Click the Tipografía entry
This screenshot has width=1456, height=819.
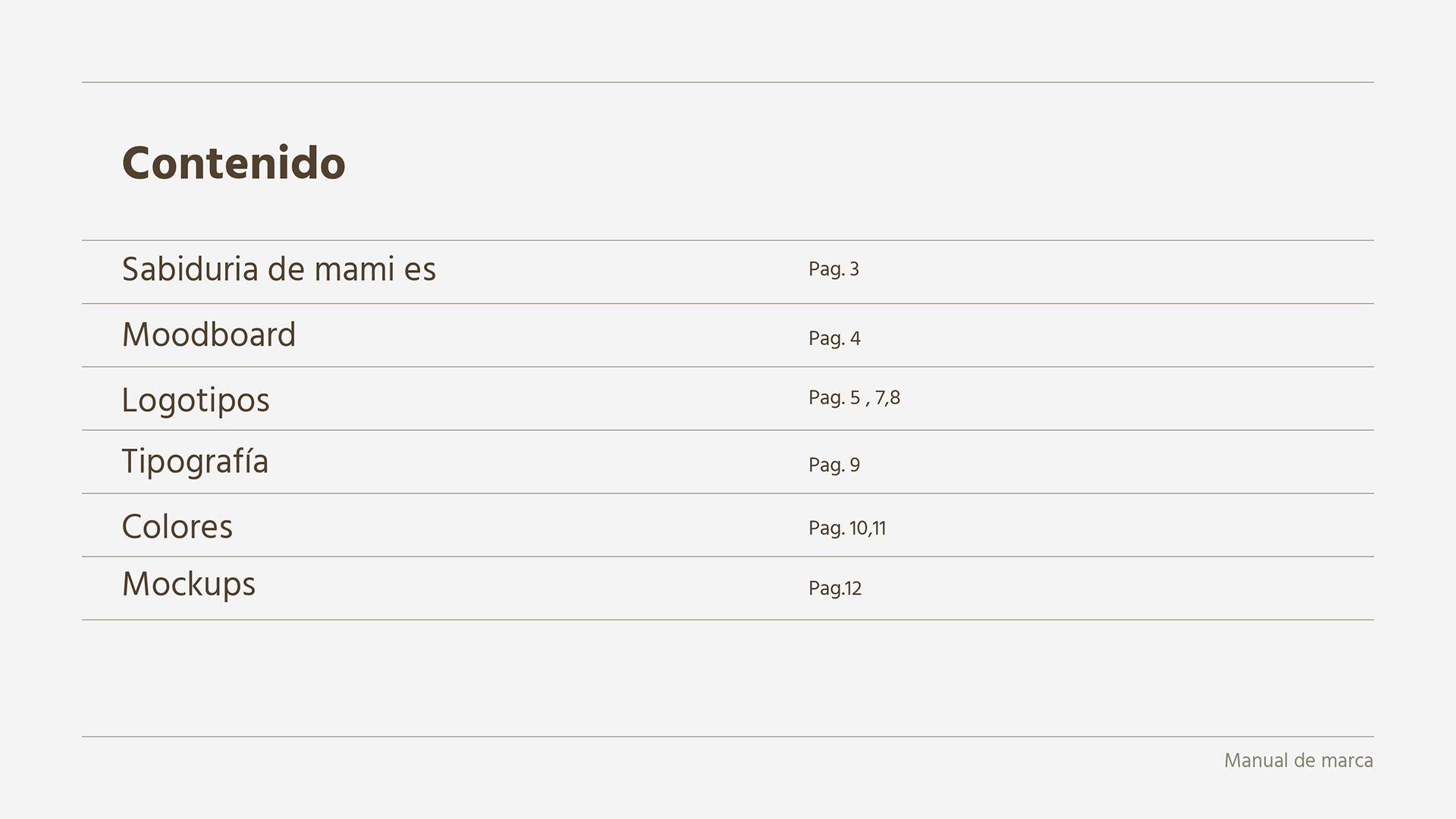195,461
